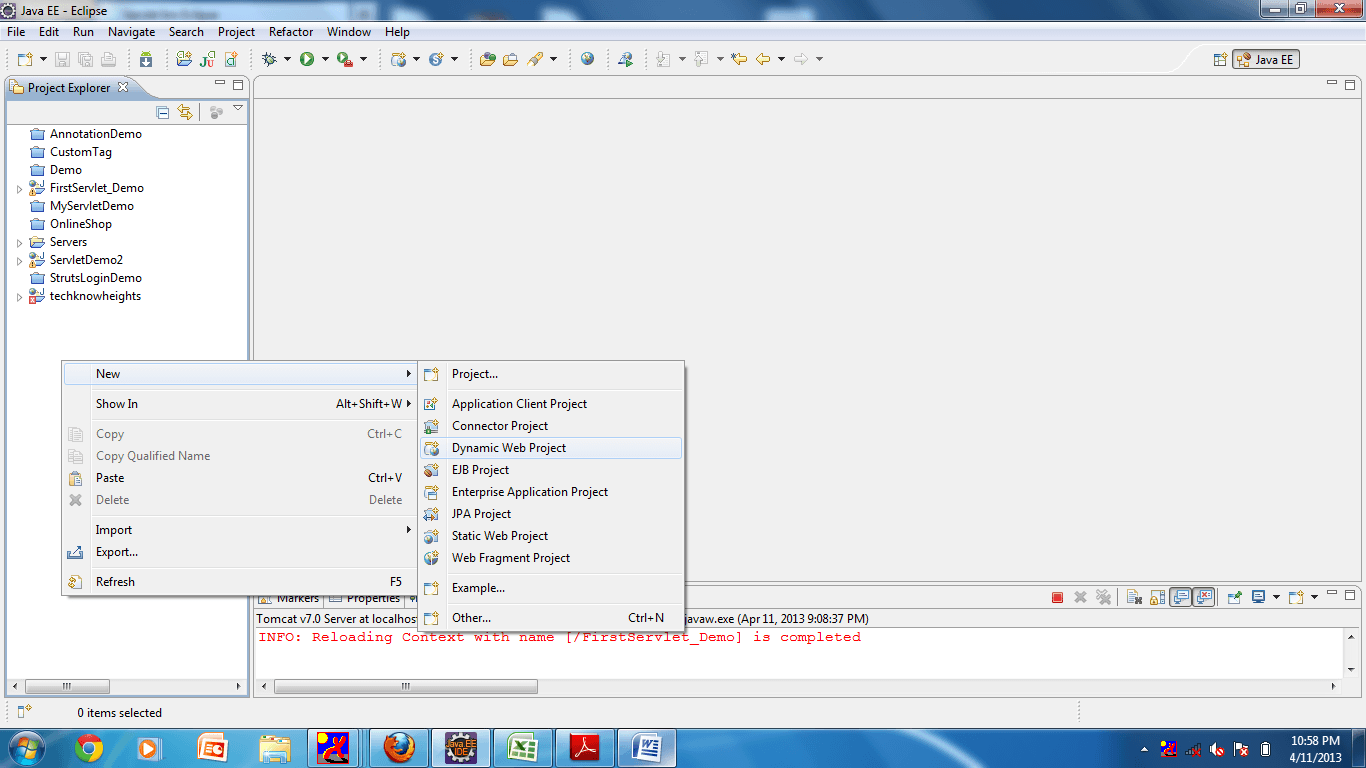This screenshot has width=1366, height=768.
Task: Toggle Scroll Lock in the console
Action: [1157, 597]
